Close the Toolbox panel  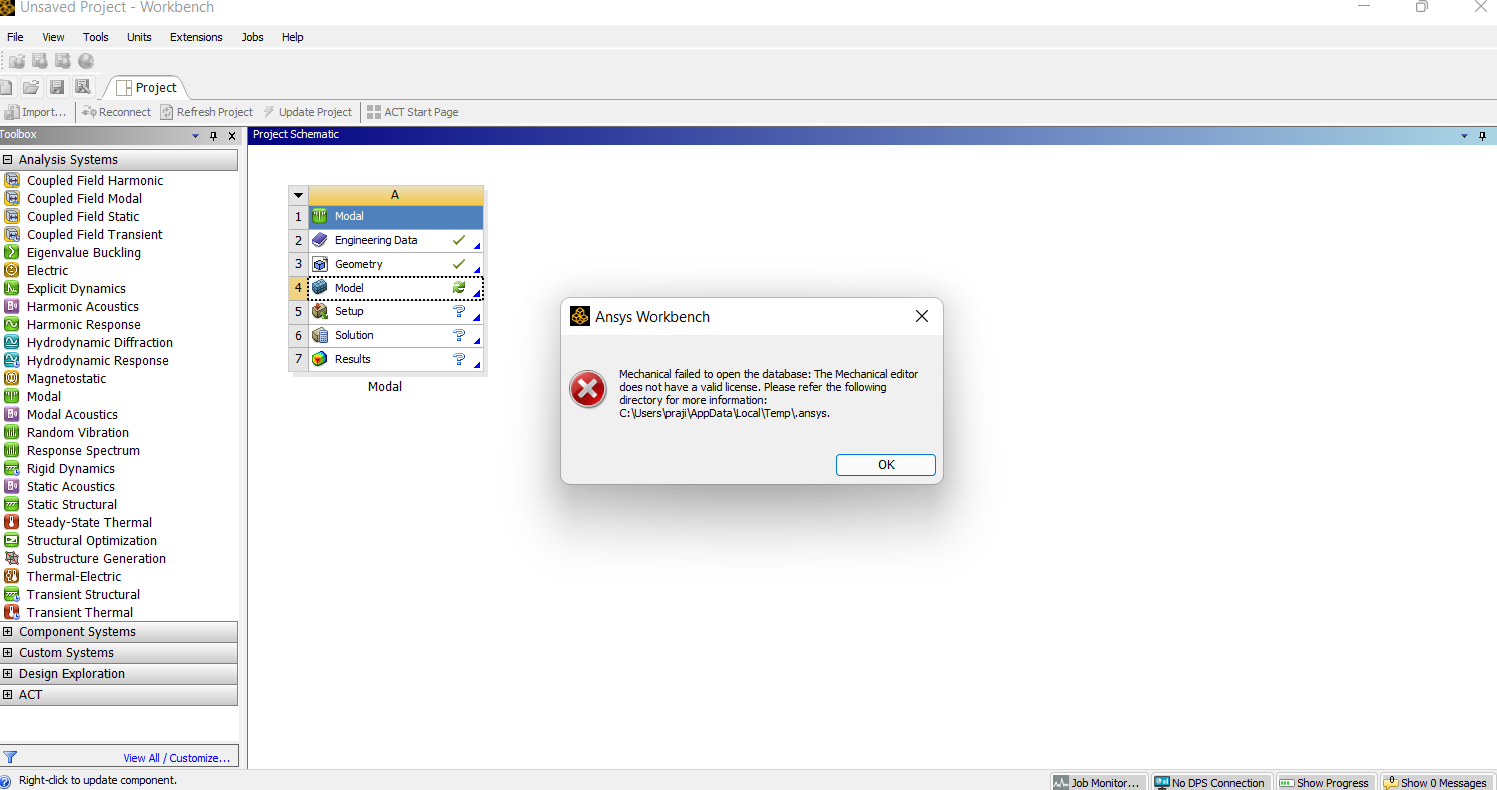click(232, 136)
